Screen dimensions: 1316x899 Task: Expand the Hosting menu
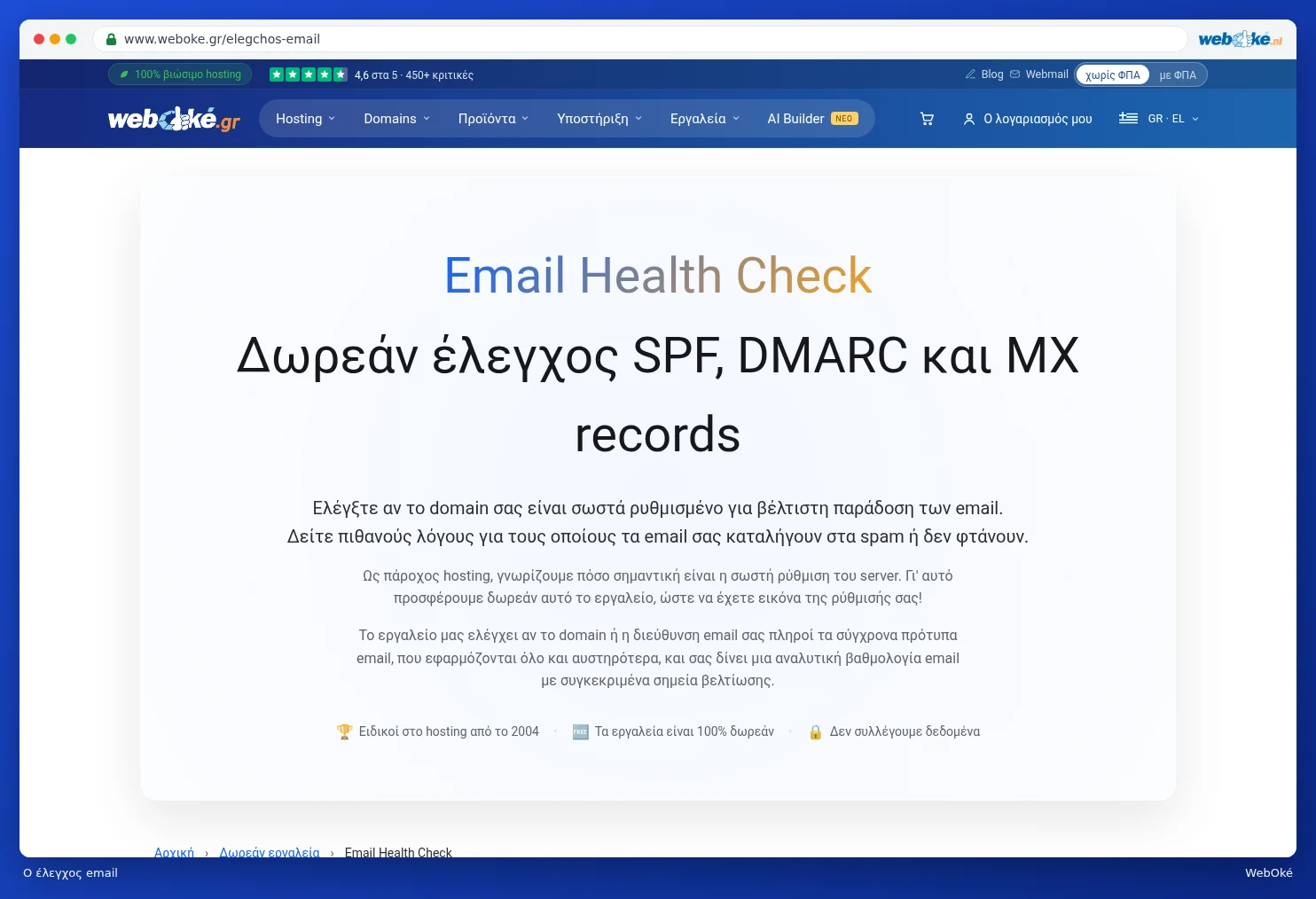[305, 119]
